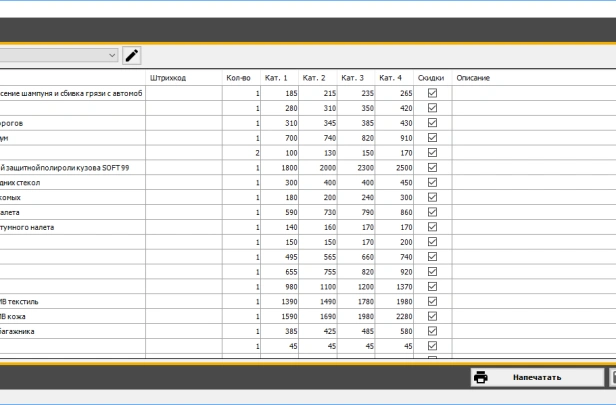Toggle Скидки checkbox in the first table row
Image resolution: width=616 pixels, height=405 pixels.
(432, 93)
